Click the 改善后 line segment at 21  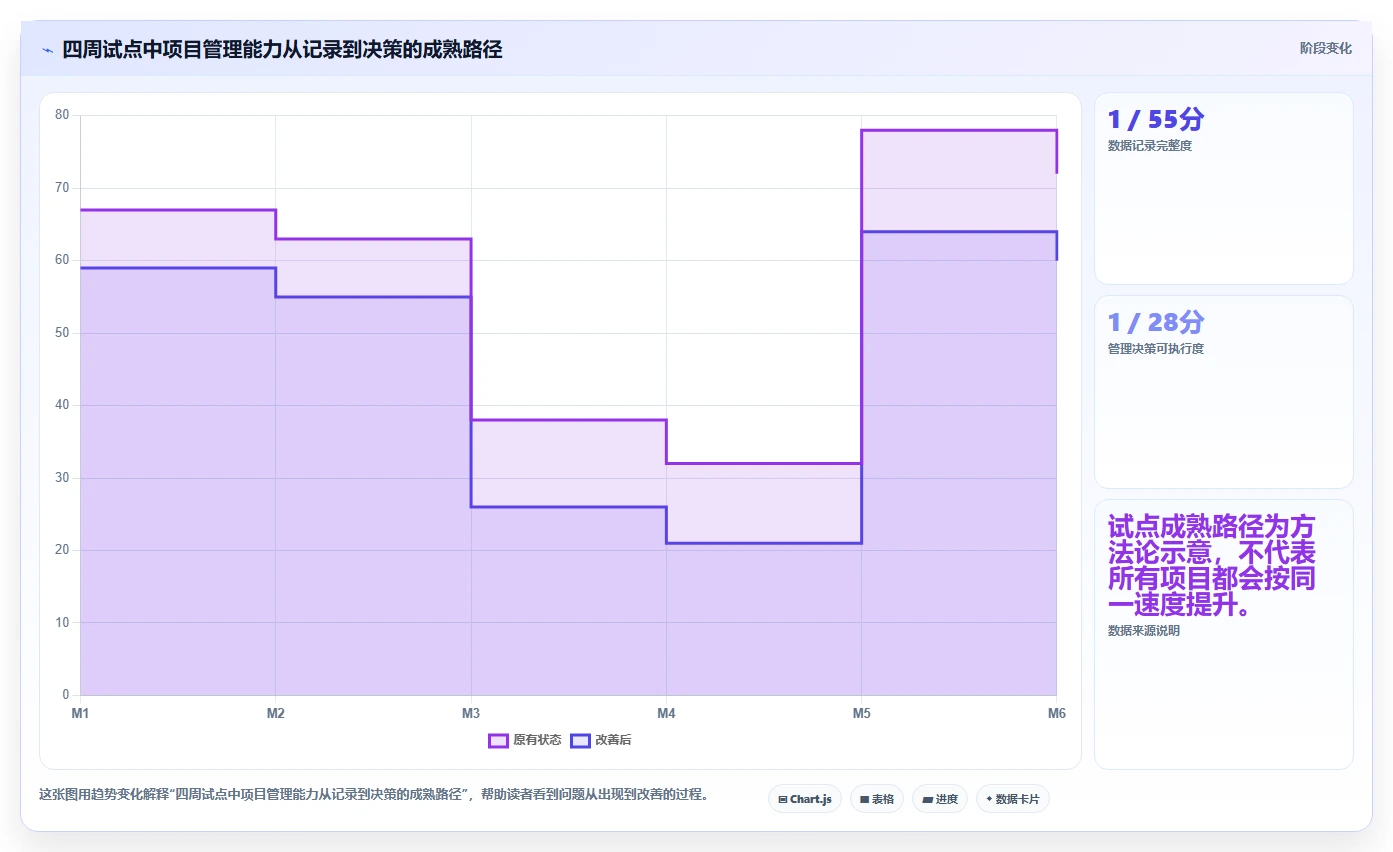764,543
